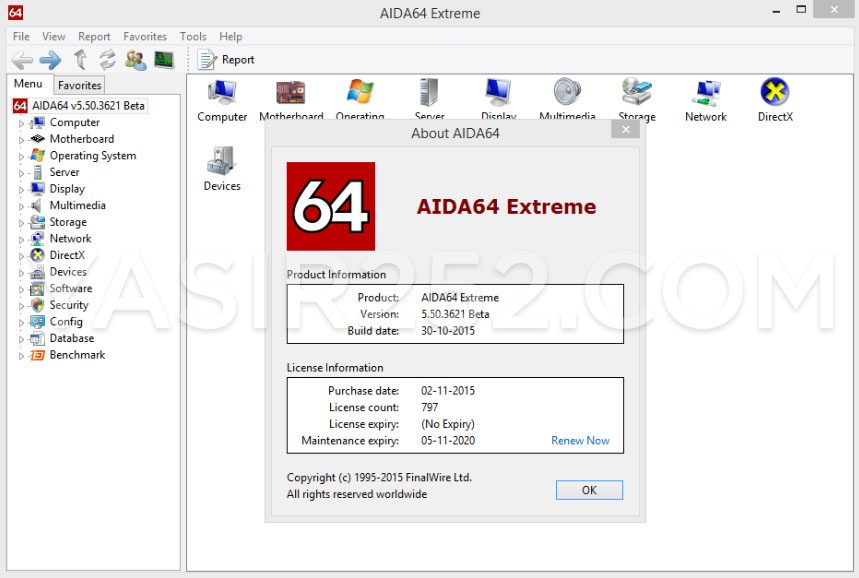This screenshot has width=859, height=578.
Task: Expand the Motherboard tree node
Action: coord(21,140)
